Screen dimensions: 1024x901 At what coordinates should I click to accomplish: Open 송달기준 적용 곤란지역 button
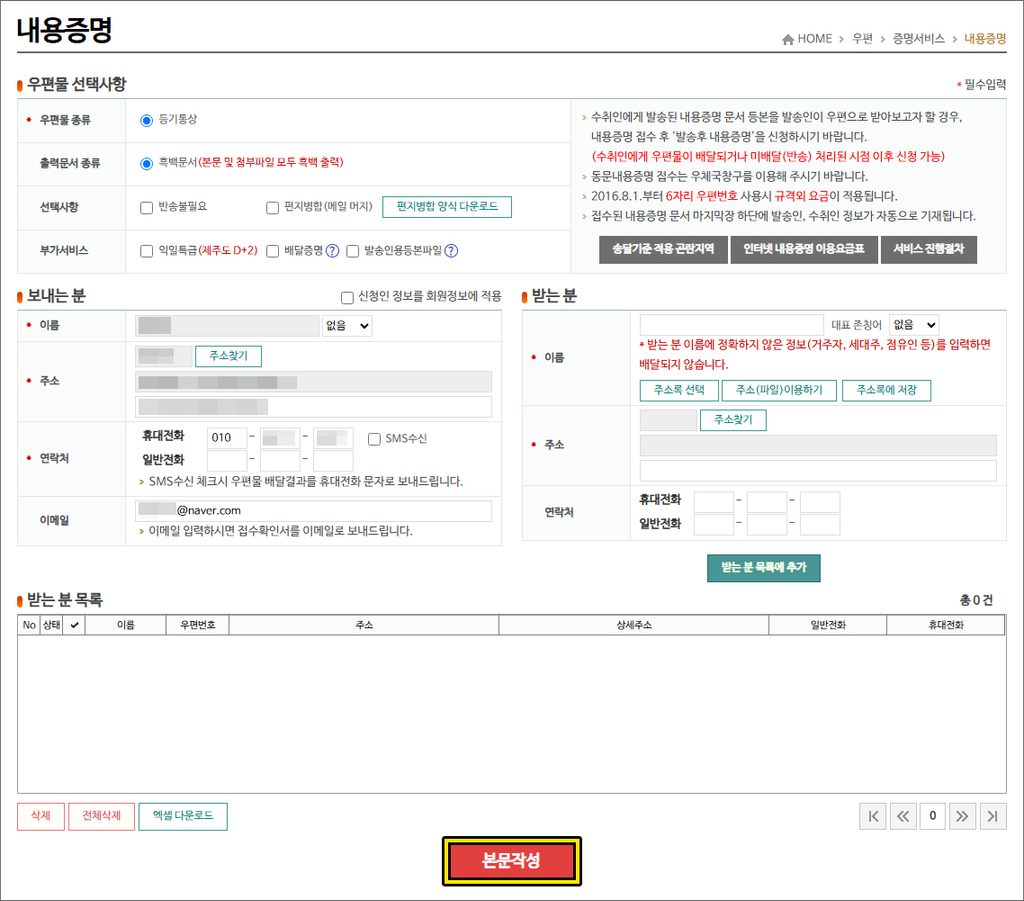click(663, 249)
